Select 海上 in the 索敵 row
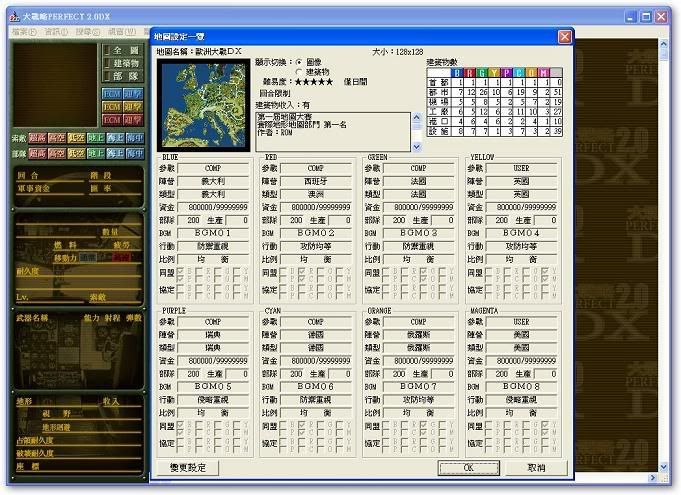The image size is (681, 495). [116, 138]
